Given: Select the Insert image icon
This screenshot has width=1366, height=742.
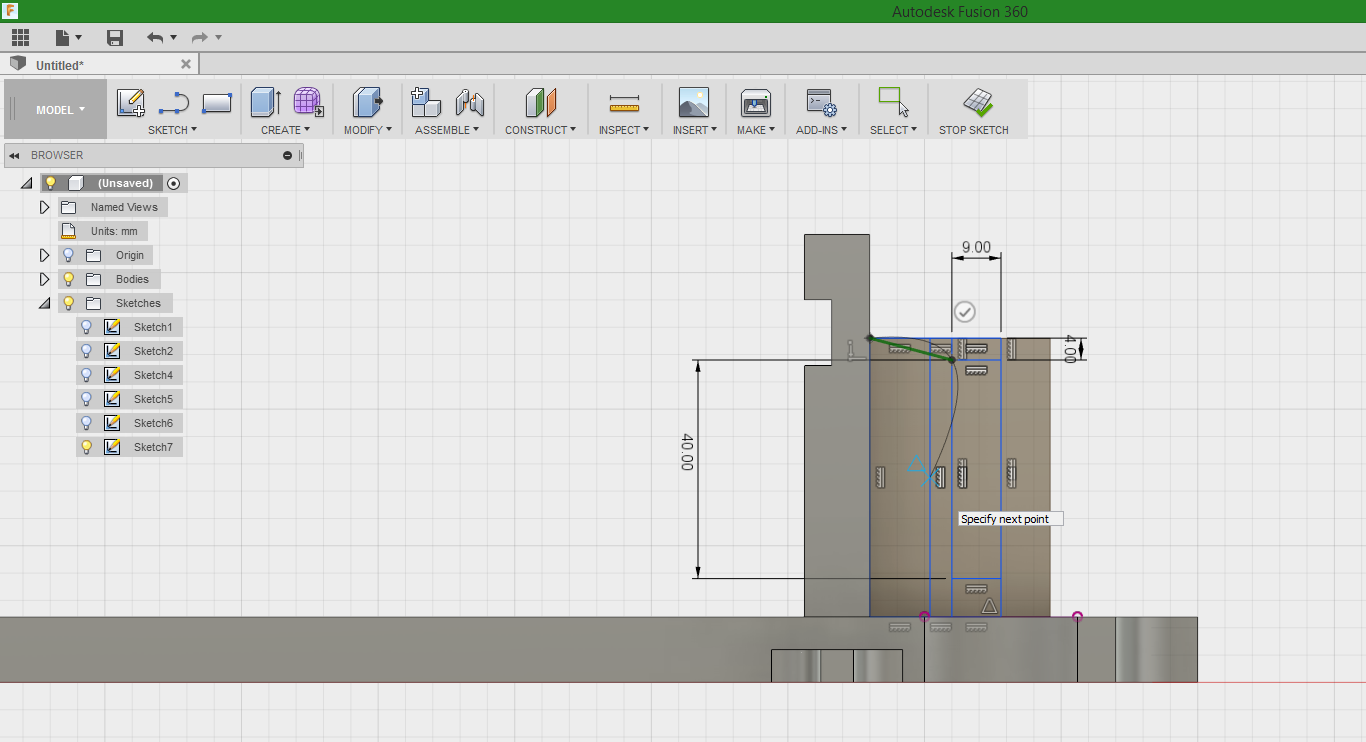Looking at the screenshot, I should click(694, 103).
